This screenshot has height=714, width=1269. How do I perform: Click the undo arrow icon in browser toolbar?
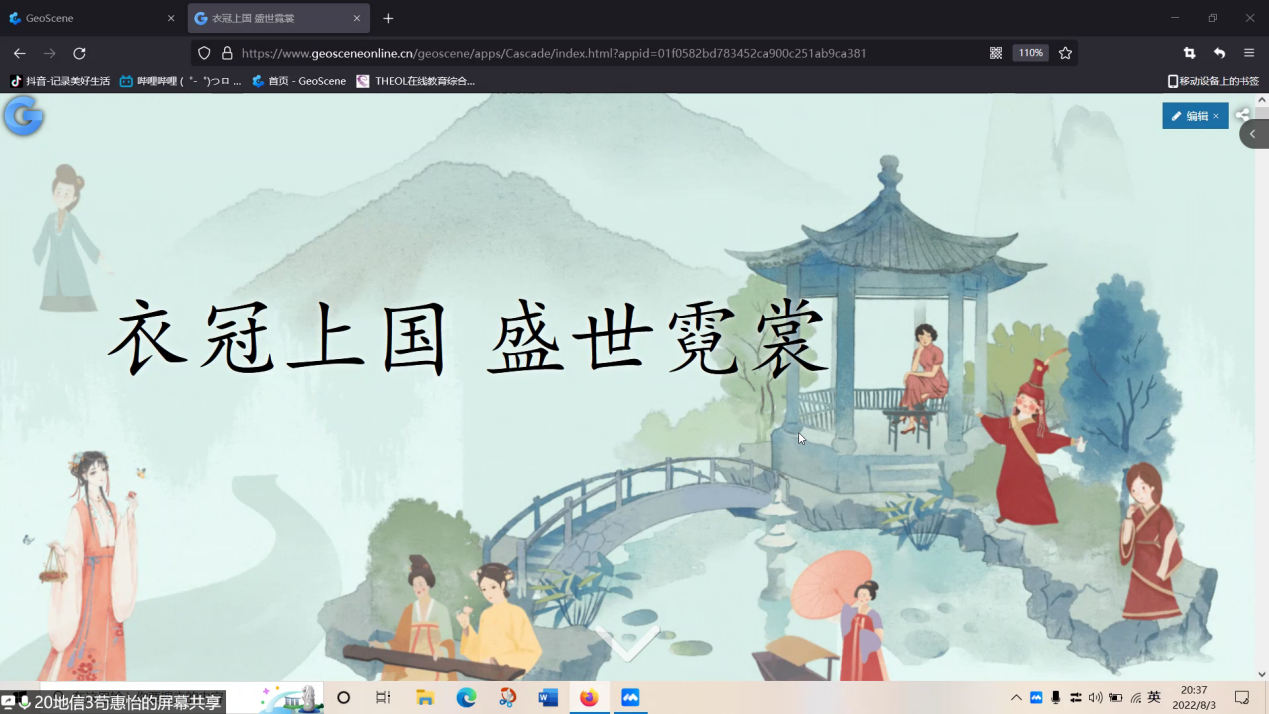pos(1219,53)
